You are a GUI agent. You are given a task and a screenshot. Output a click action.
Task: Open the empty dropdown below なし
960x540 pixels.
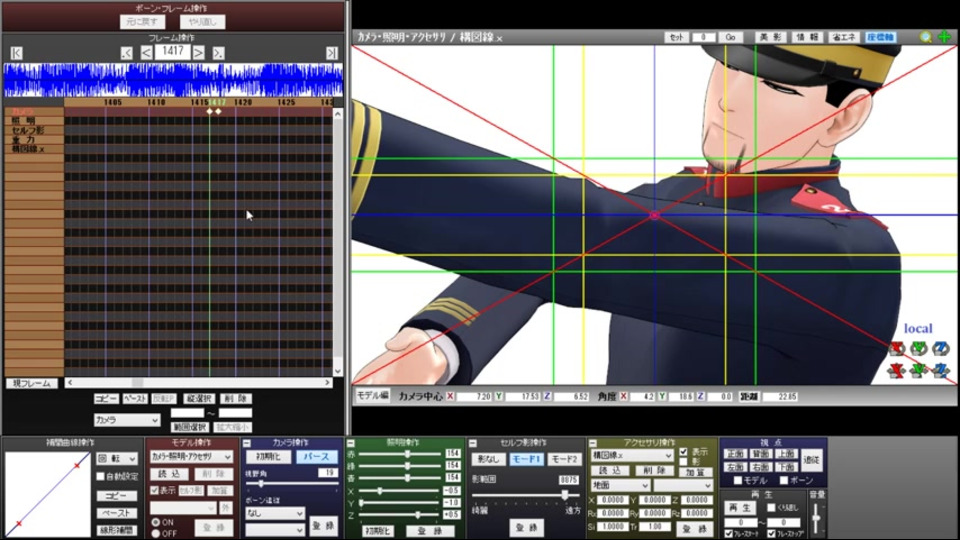(x=275, y=529)
